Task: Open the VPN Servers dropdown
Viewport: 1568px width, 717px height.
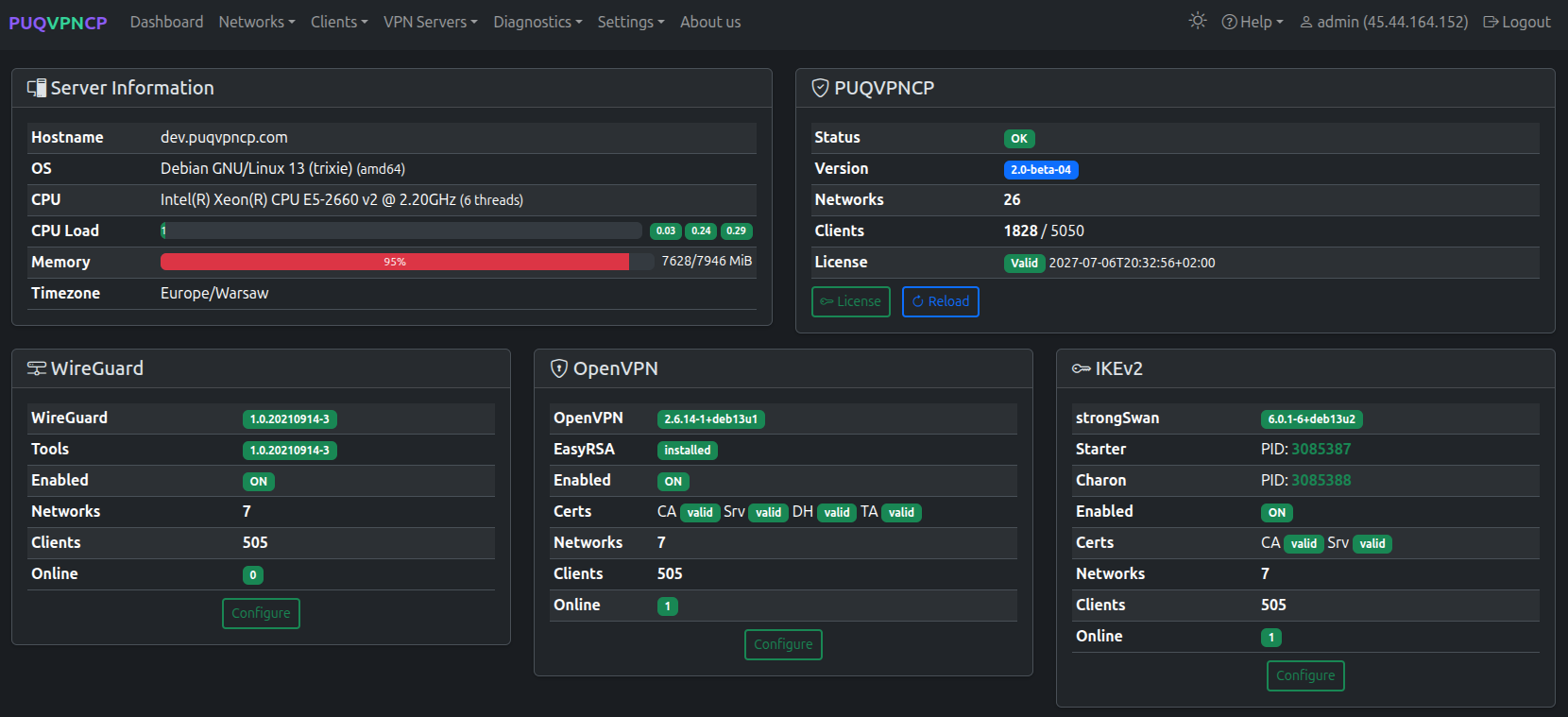Action: pyautogui.click(x=430, y=22)
